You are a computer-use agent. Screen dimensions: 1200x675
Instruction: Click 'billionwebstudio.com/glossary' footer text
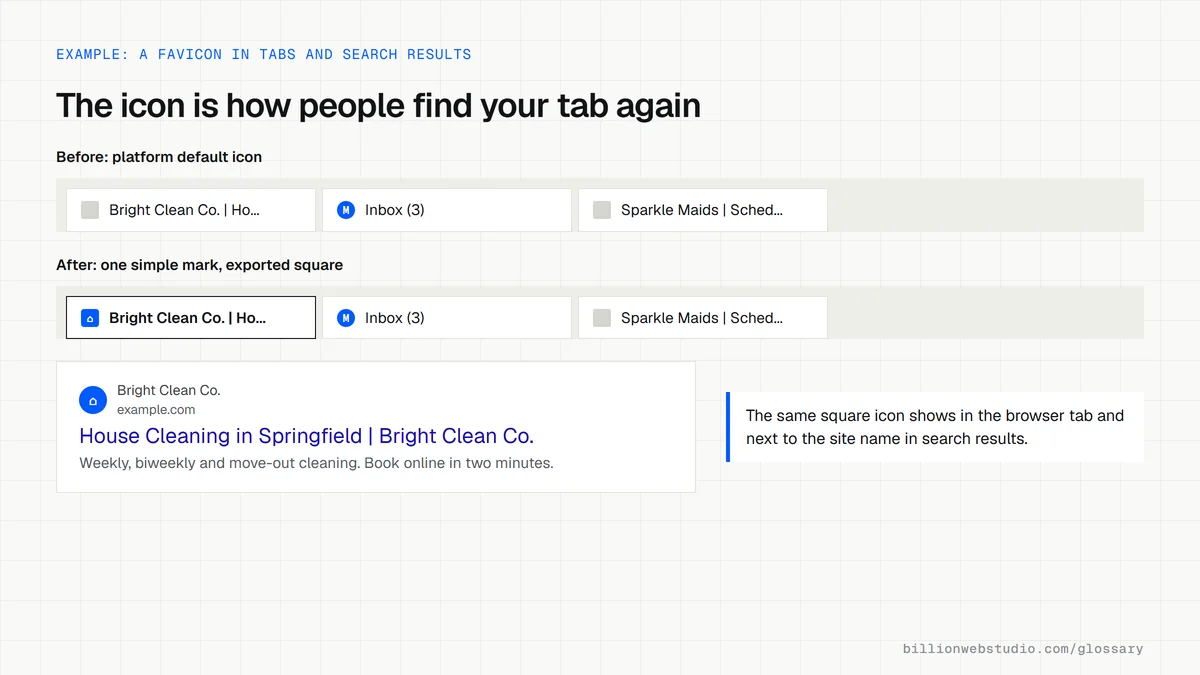click(1023, 649)
